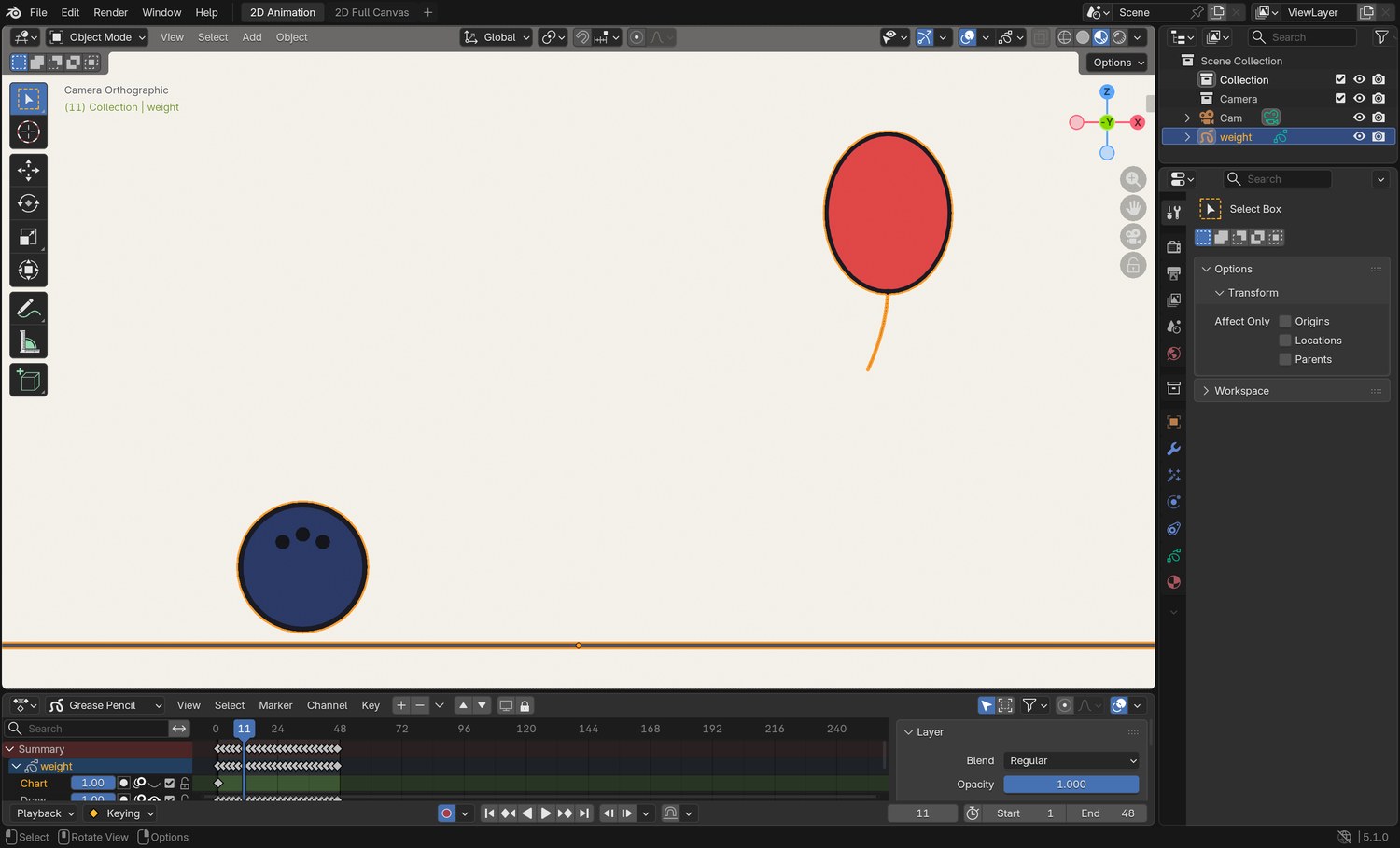
Task: Click the pan view hand icon
Action: click(1133, 208)
